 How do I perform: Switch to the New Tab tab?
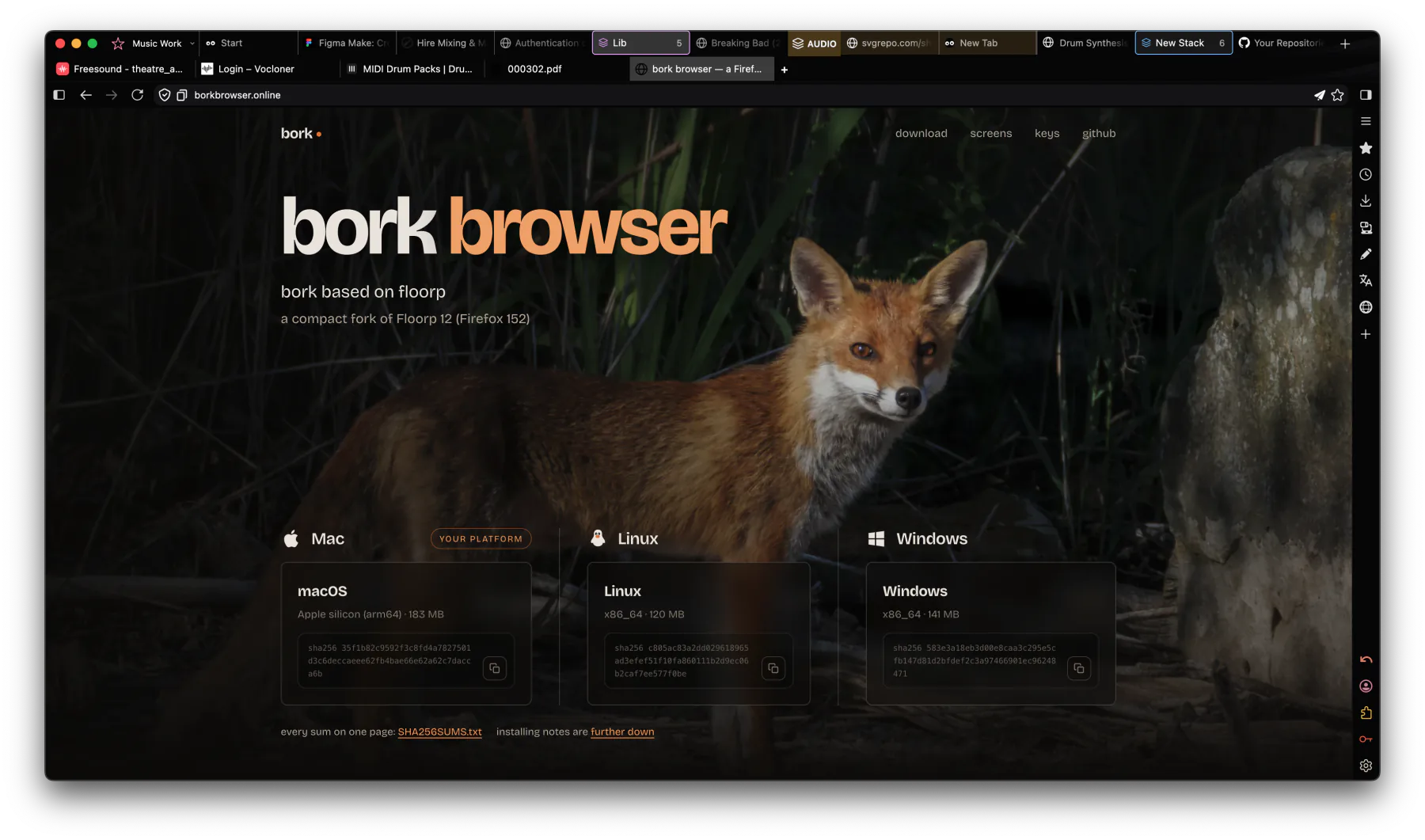click(x=987, y=43)
